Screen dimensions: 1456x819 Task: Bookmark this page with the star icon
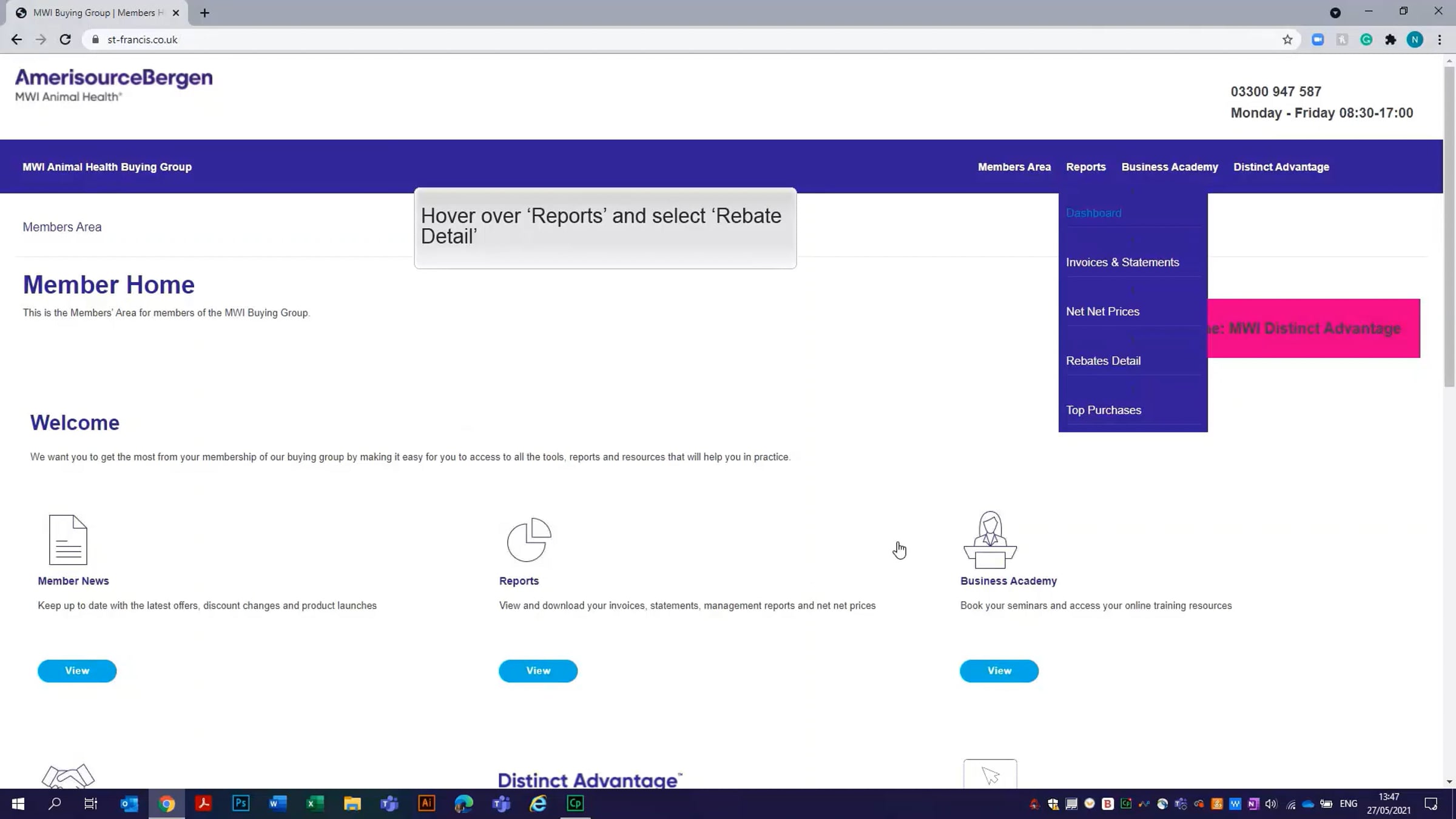[1287, 39]
